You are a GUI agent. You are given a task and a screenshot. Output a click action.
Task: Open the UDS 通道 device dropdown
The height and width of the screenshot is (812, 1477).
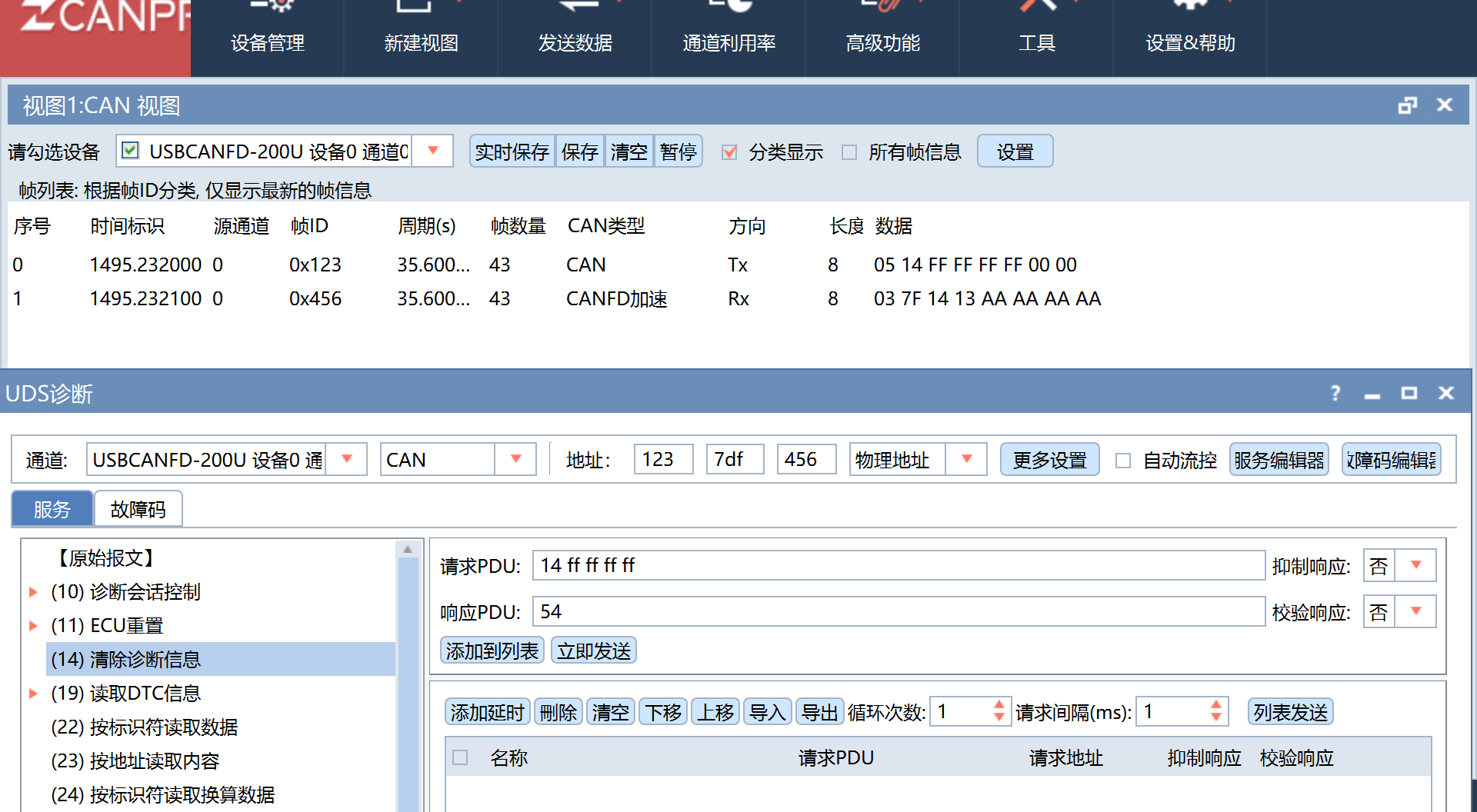click(x=347, y=459)
